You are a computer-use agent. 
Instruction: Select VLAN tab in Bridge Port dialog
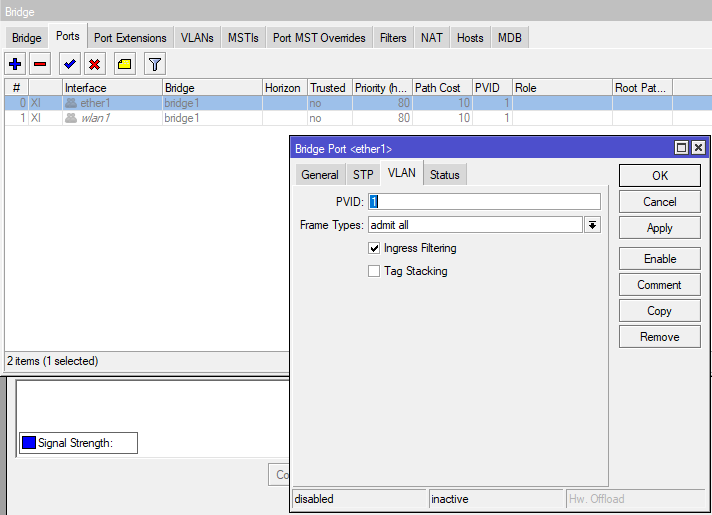pyautogui.click(x=402, y=173)
